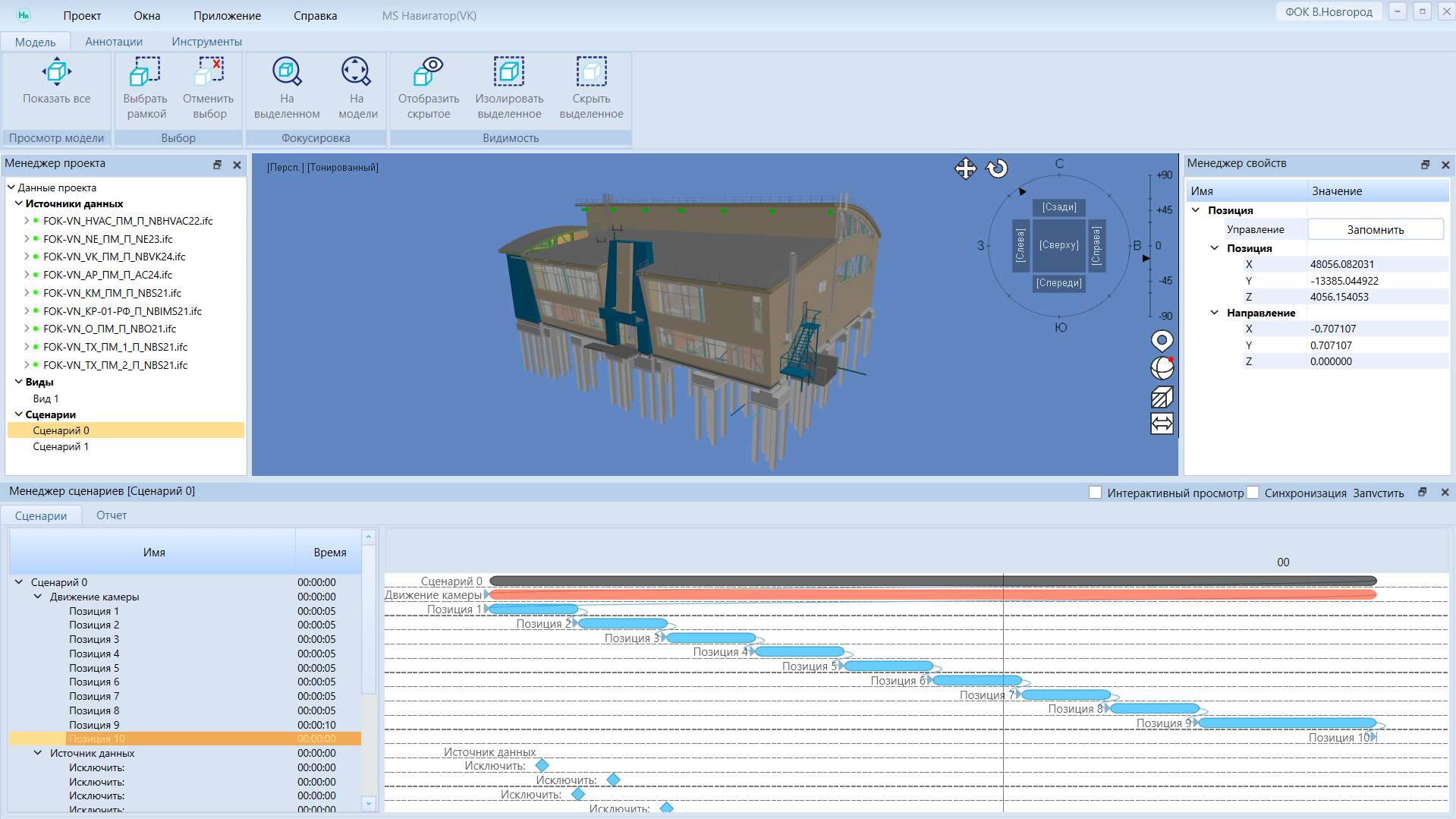Viewport: 1456px width, 819px height.
Task: Click the Позиция 1 timeline bar
Action: click(x=533, y=610)
